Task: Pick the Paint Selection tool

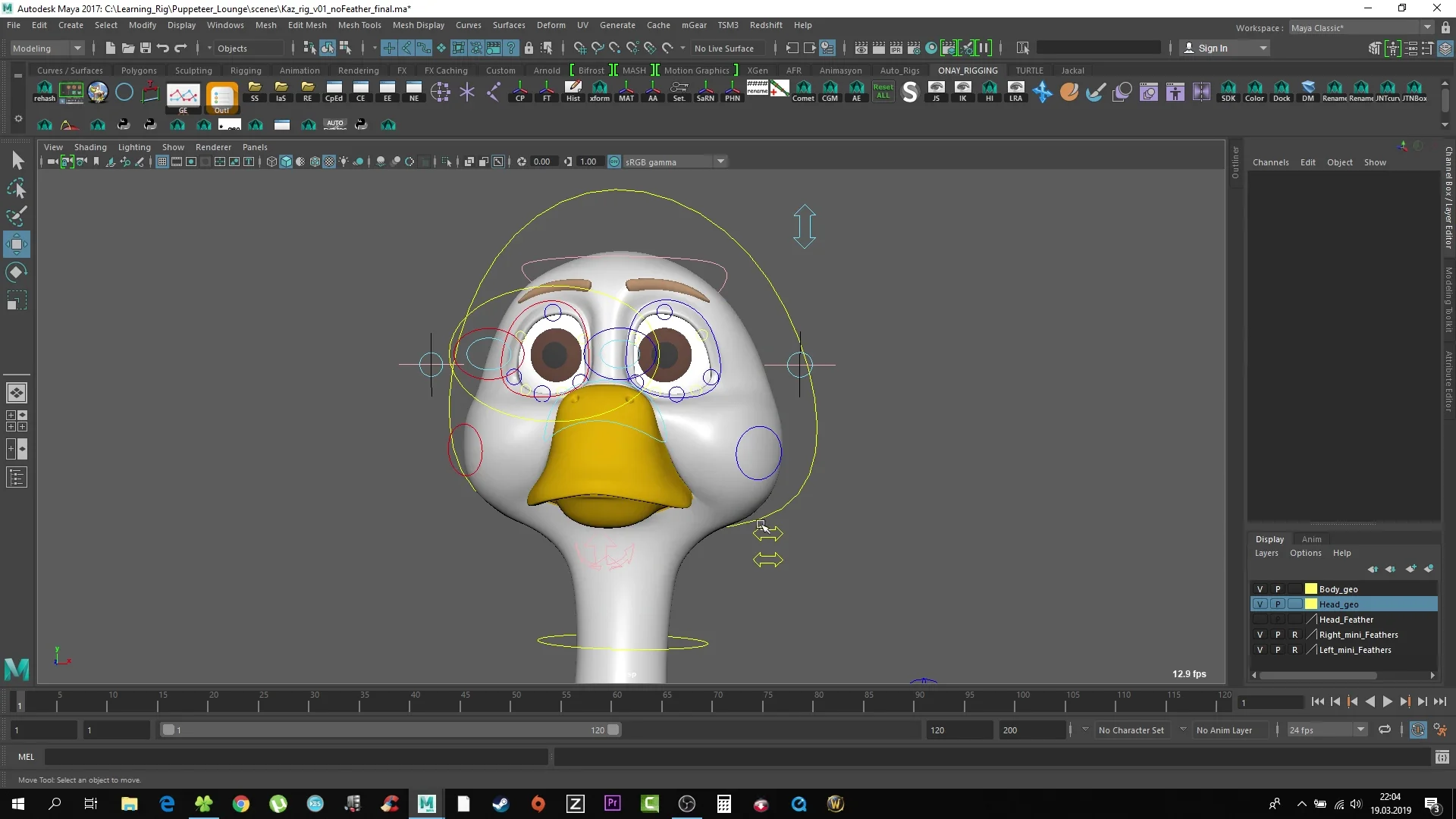Action: tap(17, 216)
